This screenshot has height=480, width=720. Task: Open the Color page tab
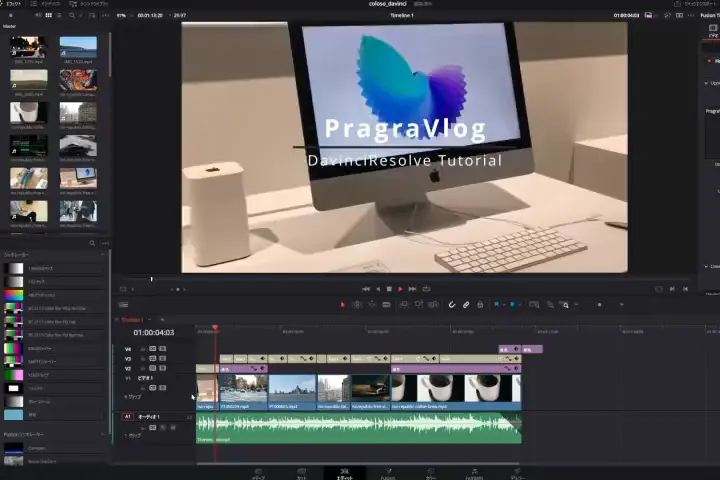tap(431, 474)
